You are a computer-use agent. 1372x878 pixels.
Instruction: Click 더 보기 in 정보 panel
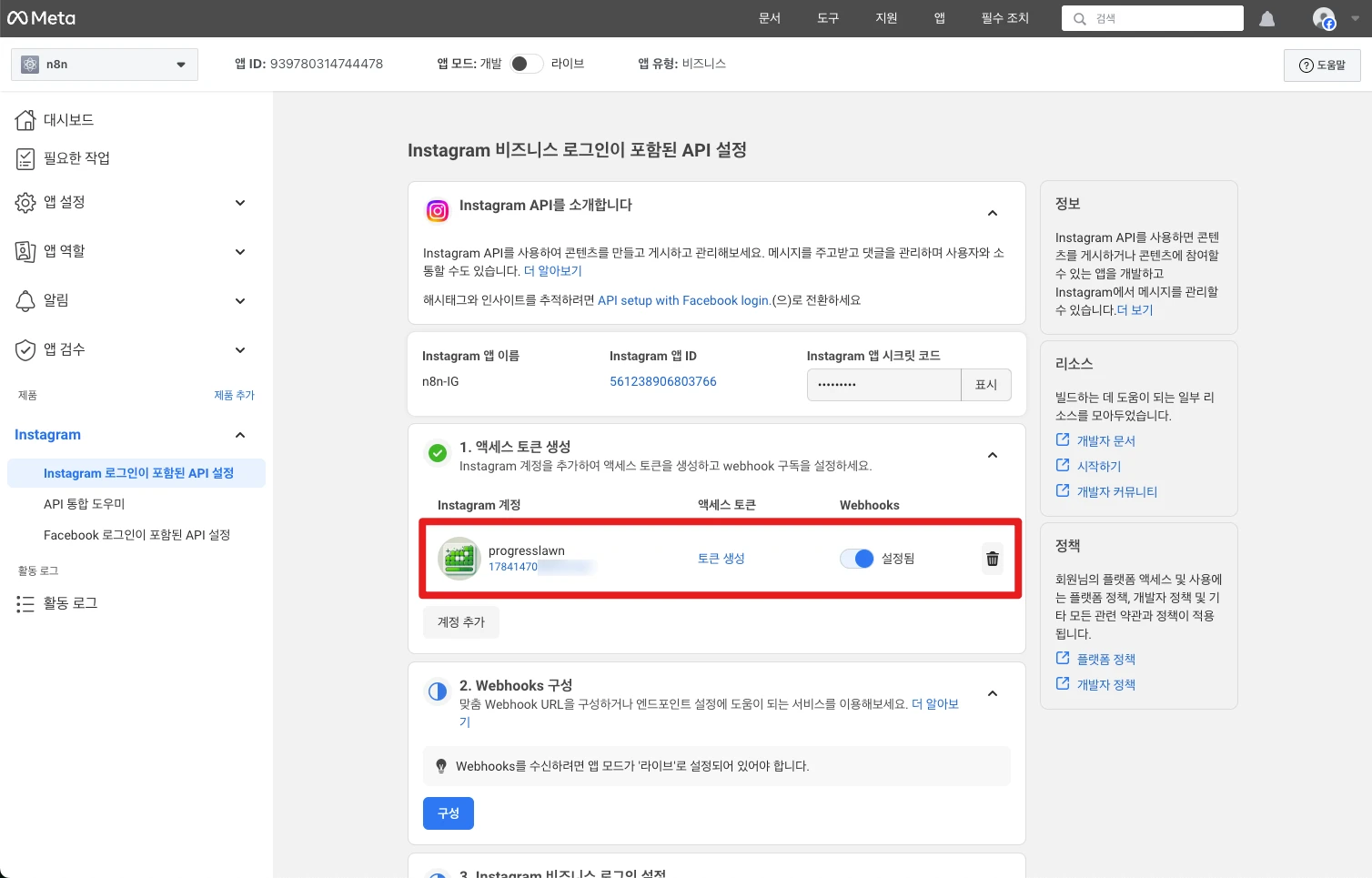(1135, 310)
